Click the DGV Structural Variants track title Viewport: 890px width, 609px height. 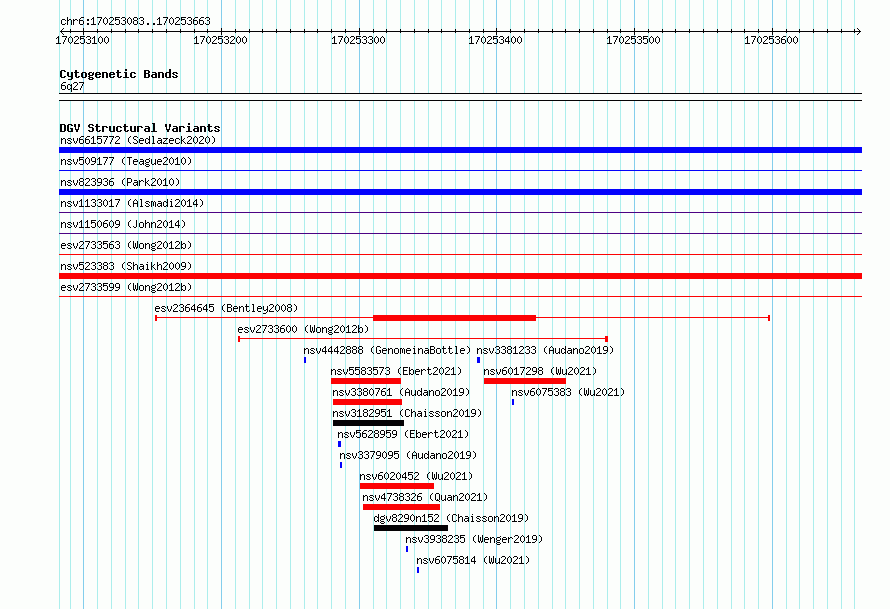click(x=140, y=128)
